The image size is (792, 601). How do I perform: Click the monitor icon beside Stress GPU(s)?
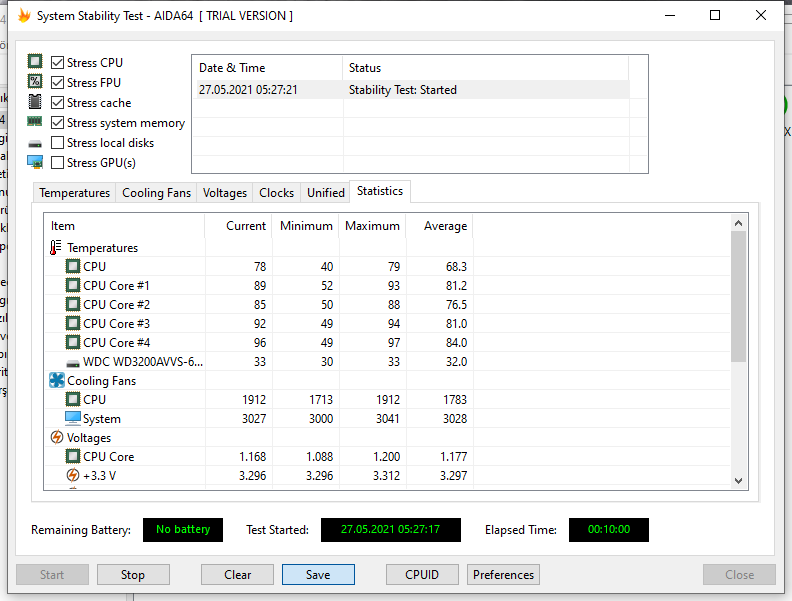(x=35, y=162)
